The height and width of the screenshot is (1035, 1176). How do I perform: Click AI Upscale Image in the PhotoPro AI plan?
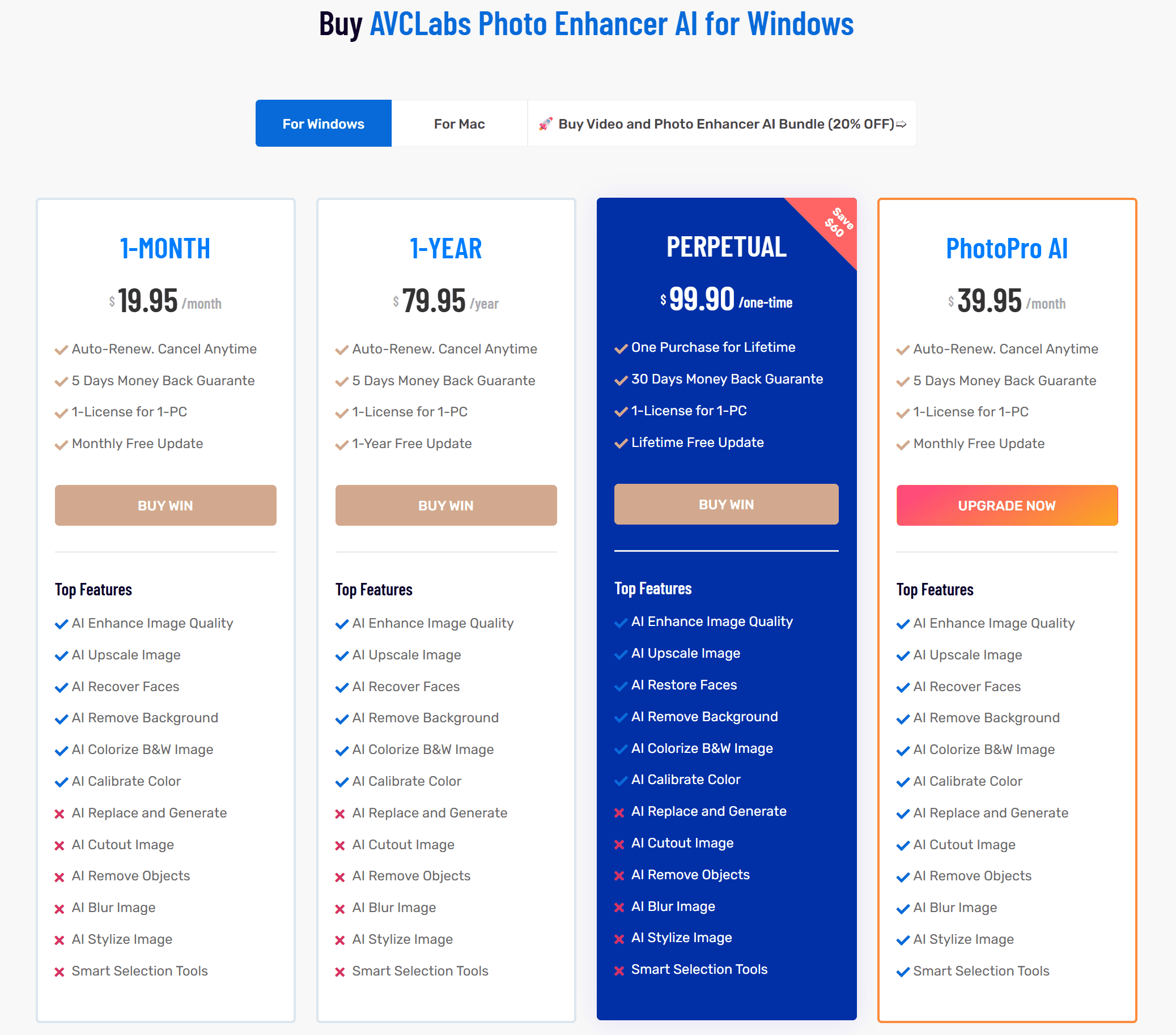point(968,655)
